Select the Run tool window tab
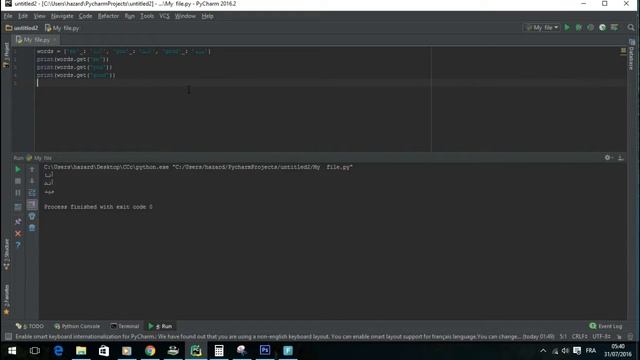This screenshot has width=640, height=360. [x=160, y=326]
